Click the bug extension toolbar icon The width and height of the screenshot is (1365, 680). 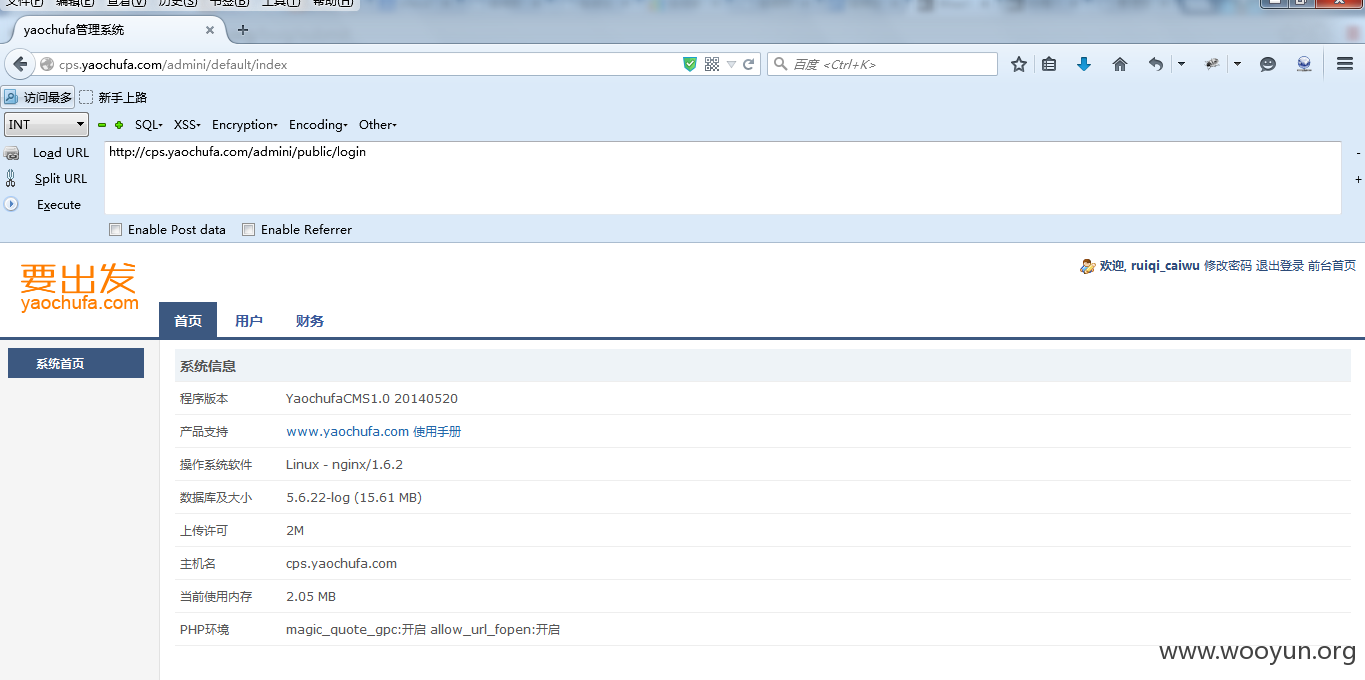[x=1212, y=64]
